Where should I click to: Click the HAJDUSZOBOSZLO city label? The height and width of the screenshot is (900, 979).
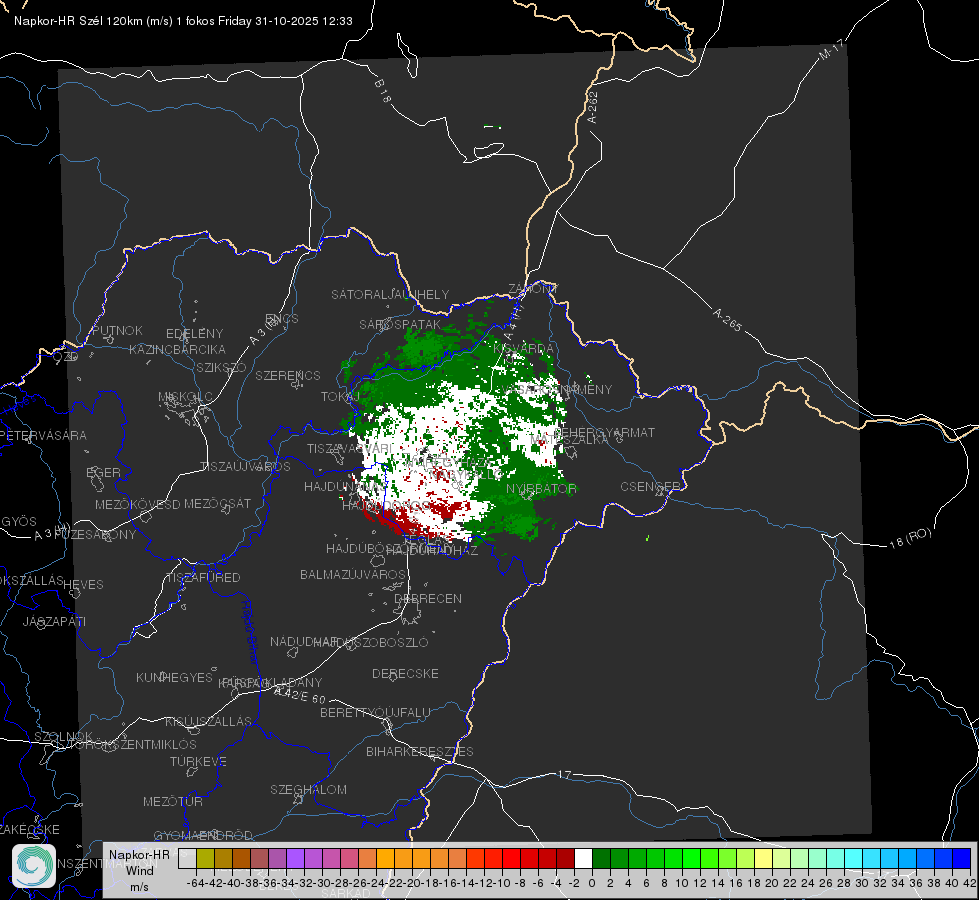371,642
